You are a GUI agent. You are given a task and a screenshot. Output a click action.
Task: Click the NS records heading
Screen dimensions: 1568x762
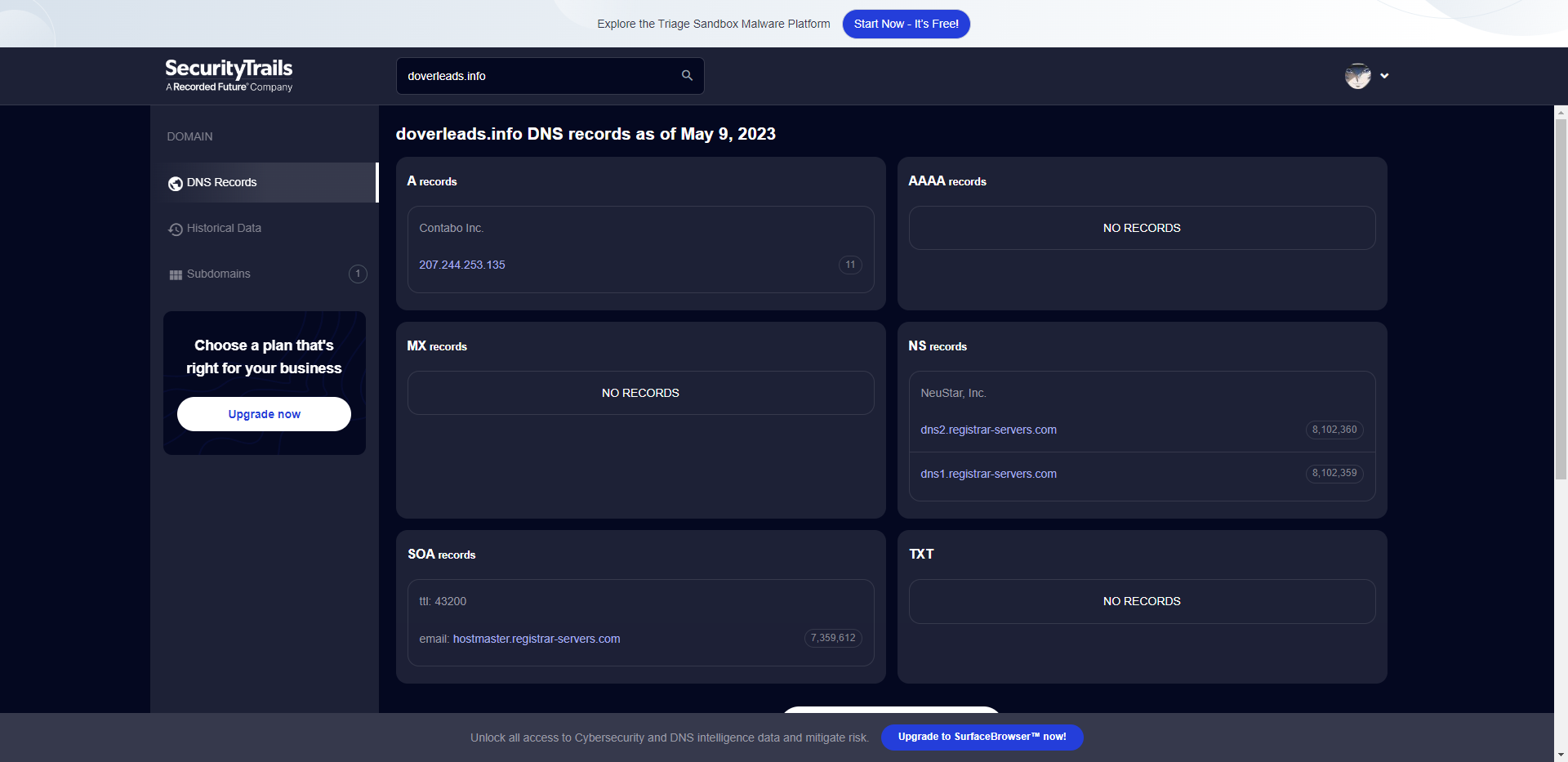coord(938,346)
